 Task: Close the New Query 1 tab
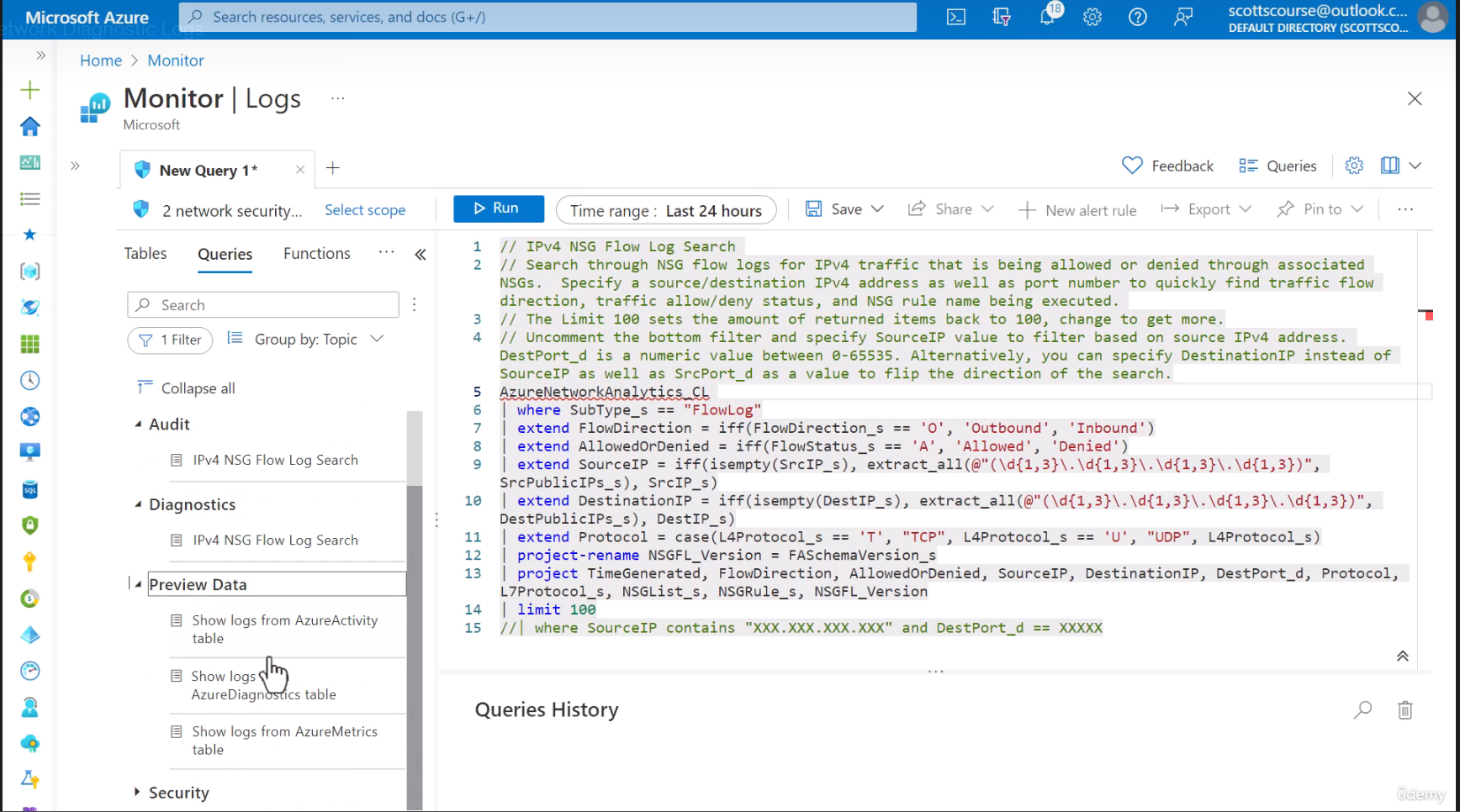[x=300, y=170]
